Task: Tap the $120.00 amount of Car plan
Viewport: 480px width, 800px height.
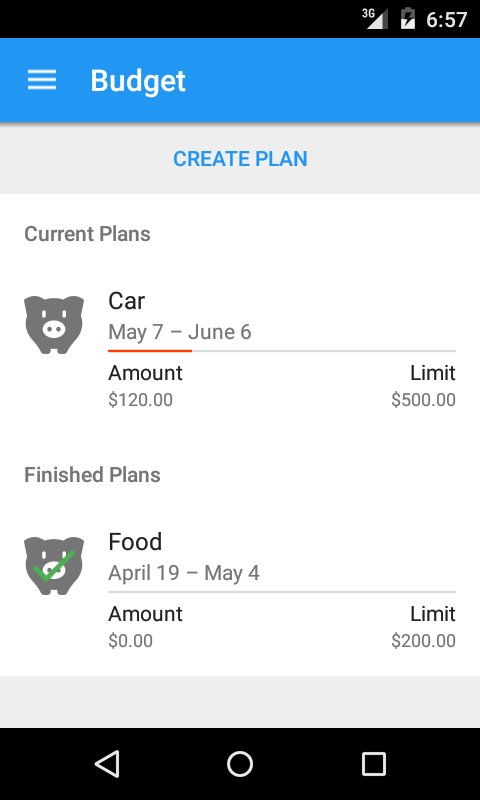Action: click(x=140, y=400)
